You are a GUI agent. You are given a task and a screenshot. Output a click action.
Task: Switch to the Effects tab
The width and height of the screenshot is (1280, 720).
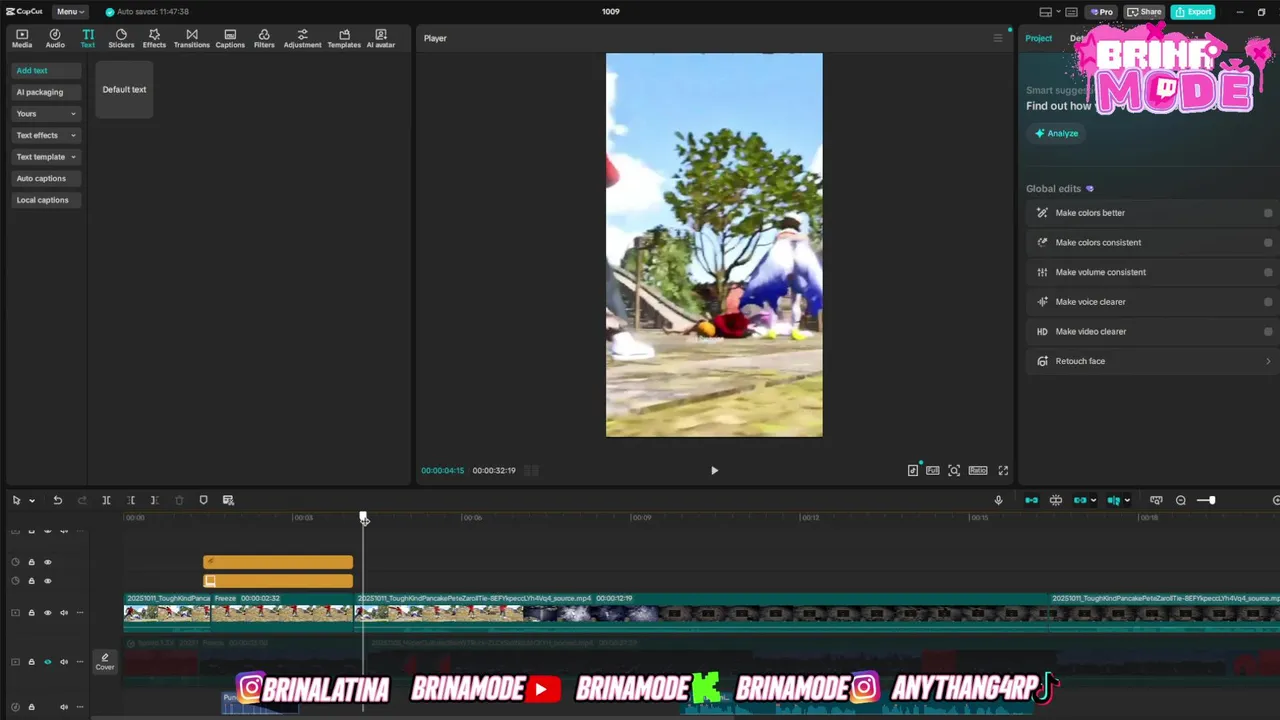(154, 38)
